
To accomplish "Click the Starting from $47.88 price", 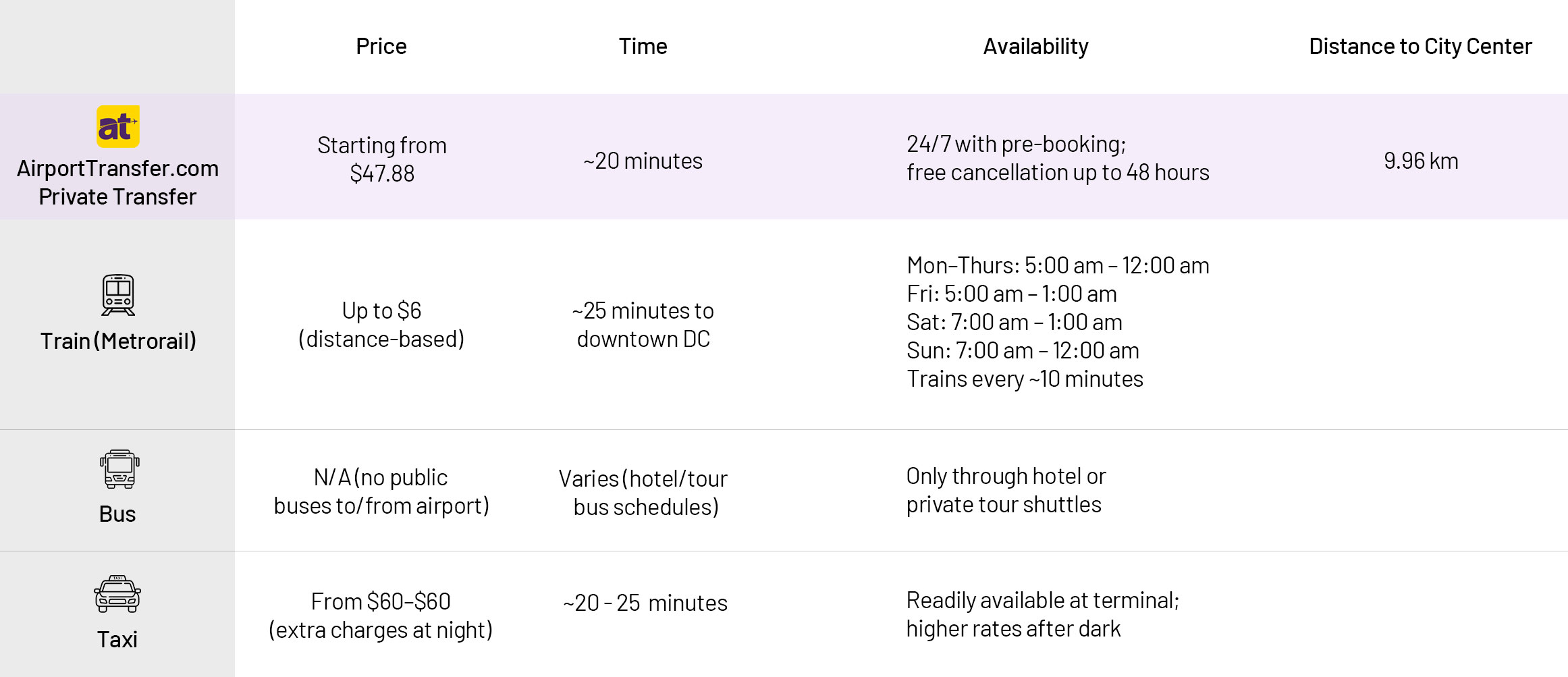I will pos(382,159).
